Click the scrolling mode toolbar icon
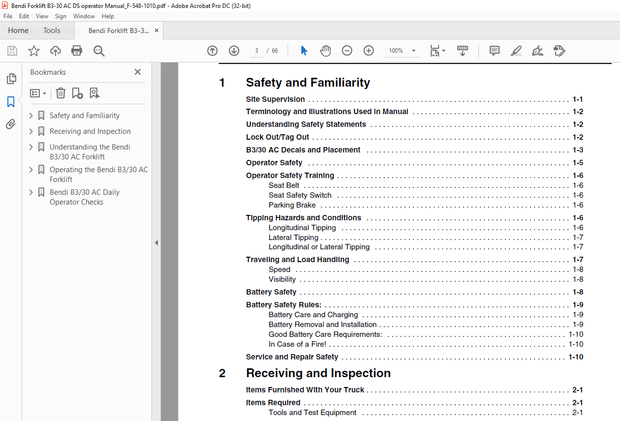This screenshot has height=421, width=620. pyautogui.click(x=462, y=51)
